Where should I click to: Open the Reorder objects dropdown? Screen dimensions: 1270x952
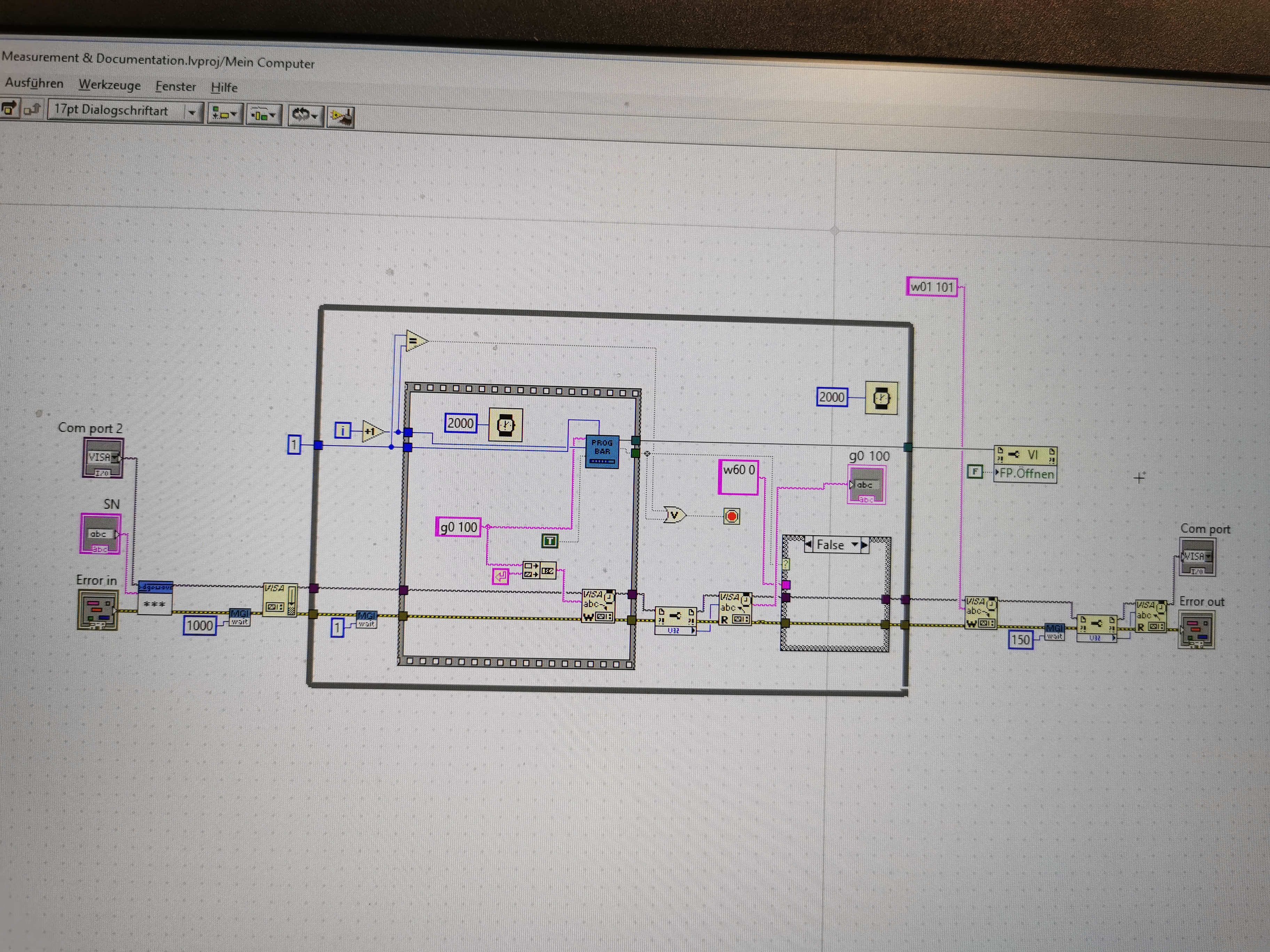305,115
